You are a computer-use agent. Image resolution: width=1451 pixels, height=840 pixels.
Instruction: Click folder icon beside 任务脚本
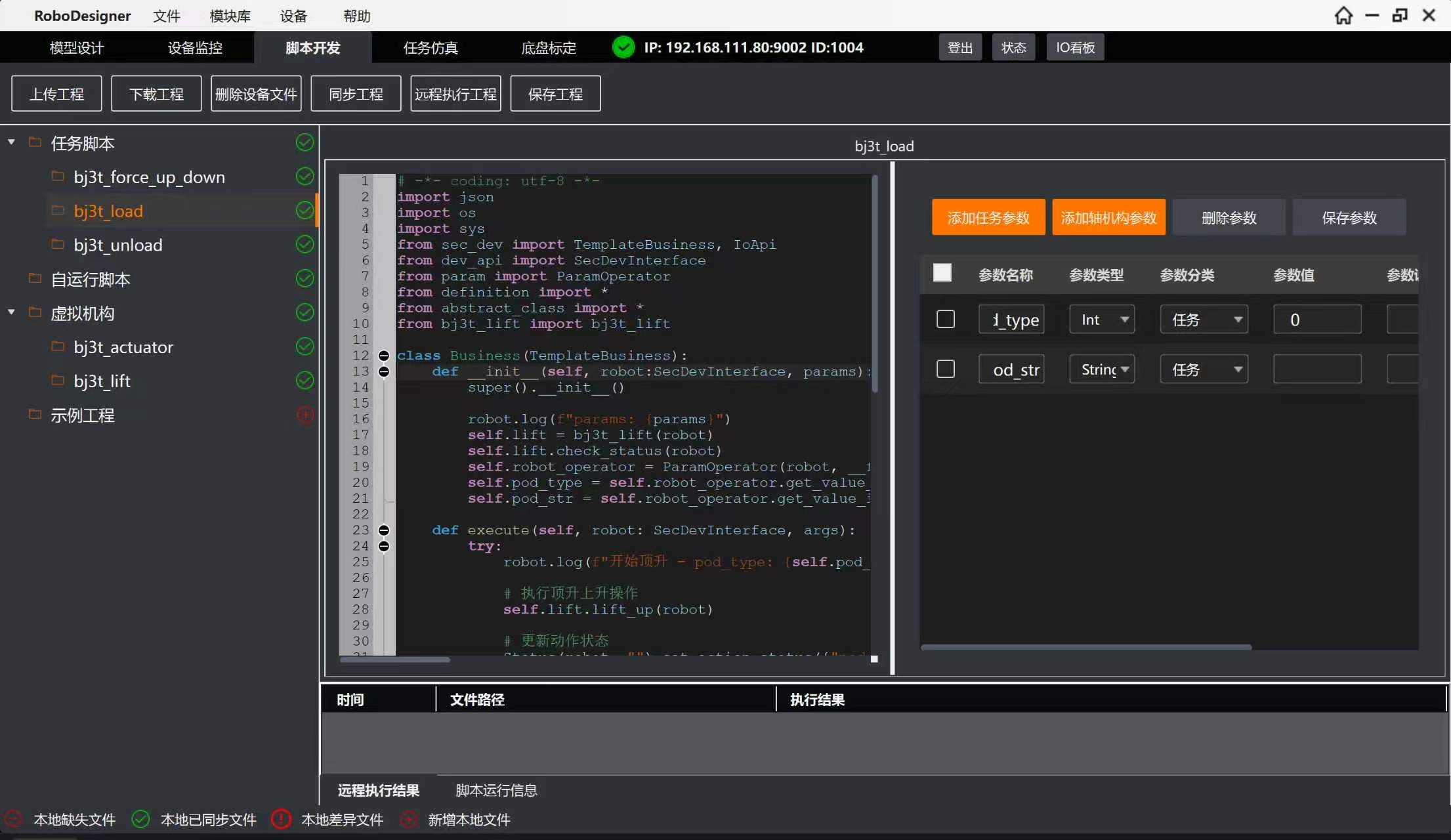[35, 142]
